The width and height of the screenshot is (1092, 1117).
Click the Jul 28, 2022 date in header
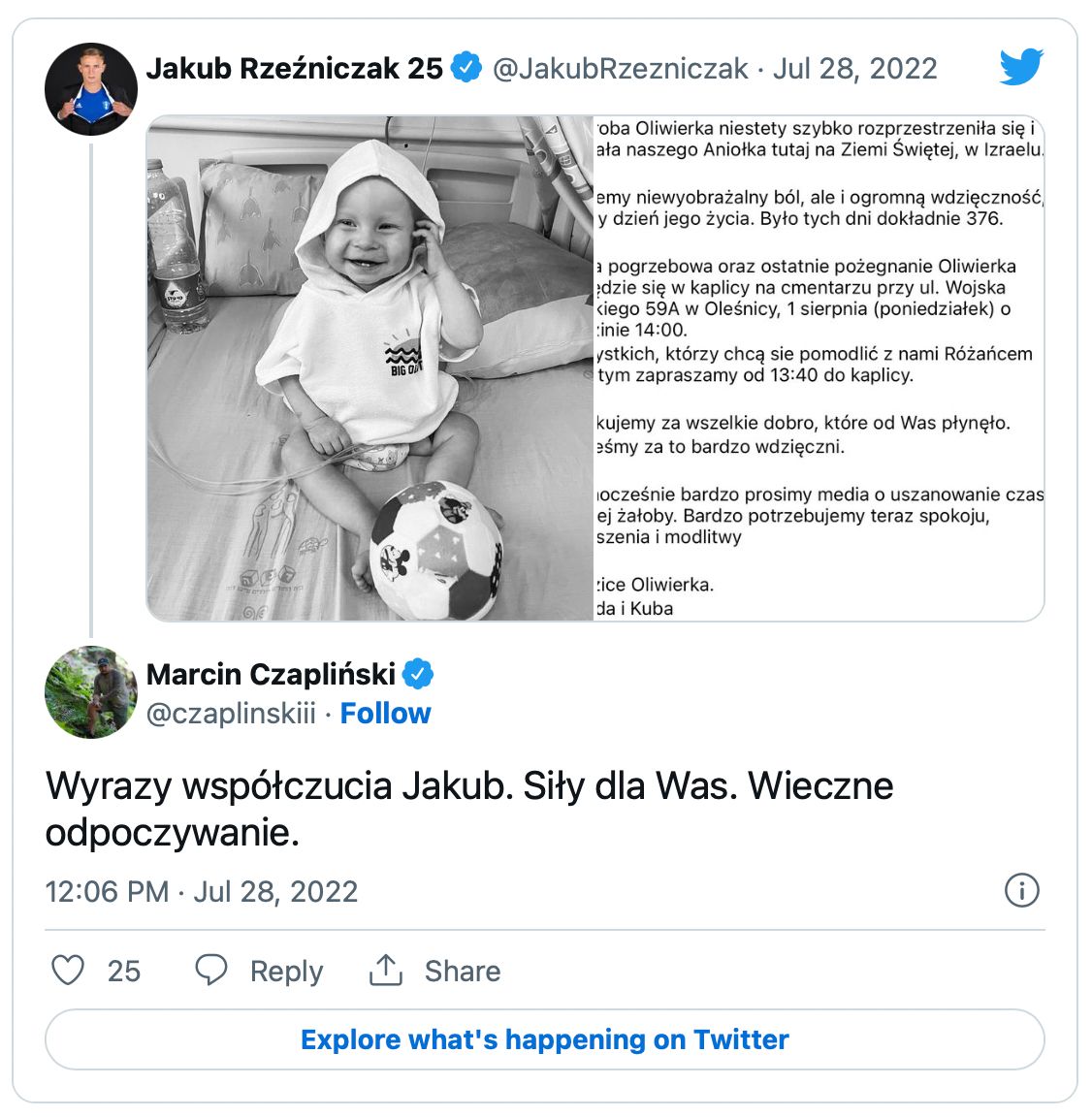tap(855, 69)
